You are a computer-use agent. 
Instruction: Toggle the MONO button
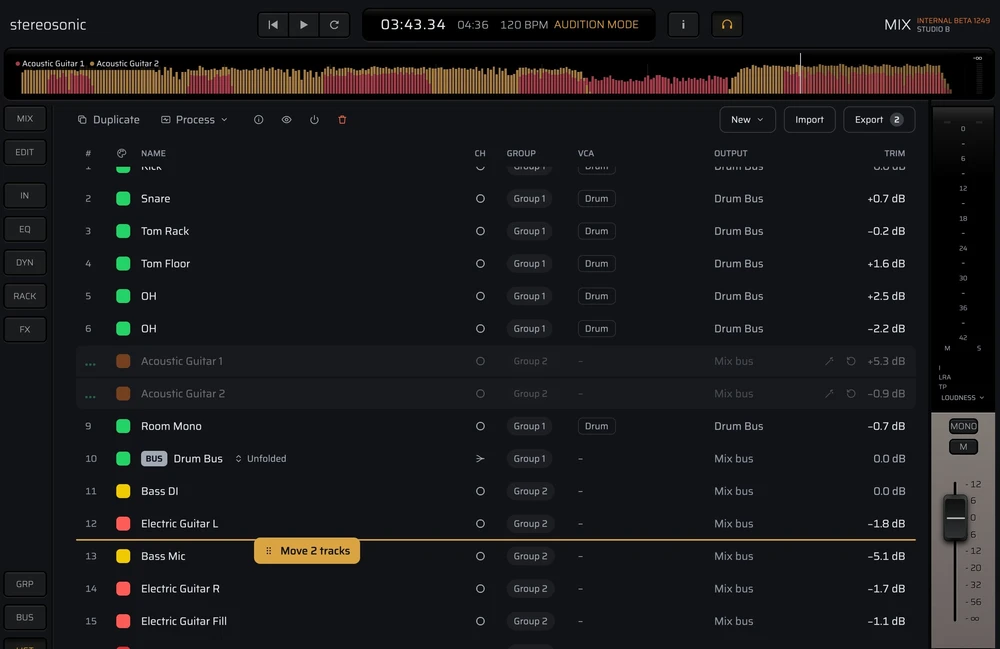[963, 426]
